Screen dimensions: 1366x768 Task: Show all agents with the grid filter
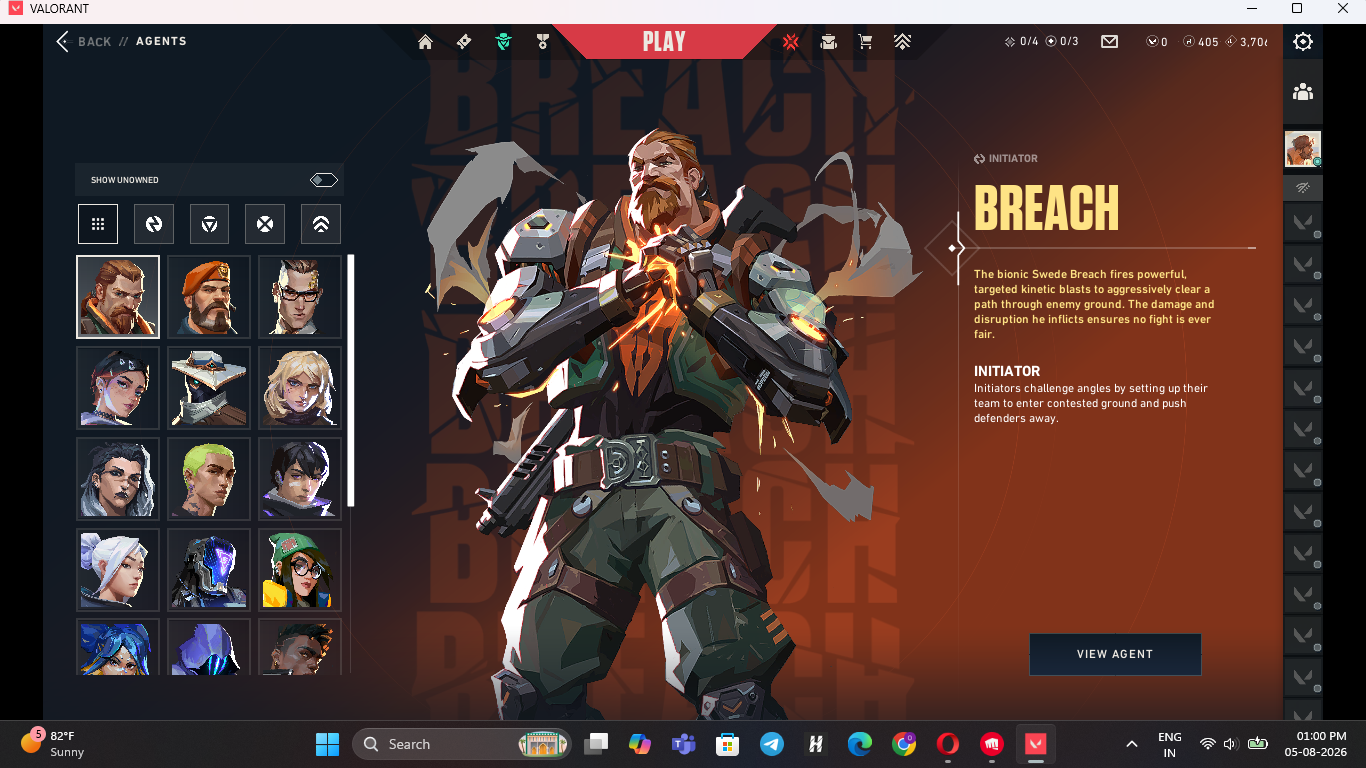tap(98, 224)
